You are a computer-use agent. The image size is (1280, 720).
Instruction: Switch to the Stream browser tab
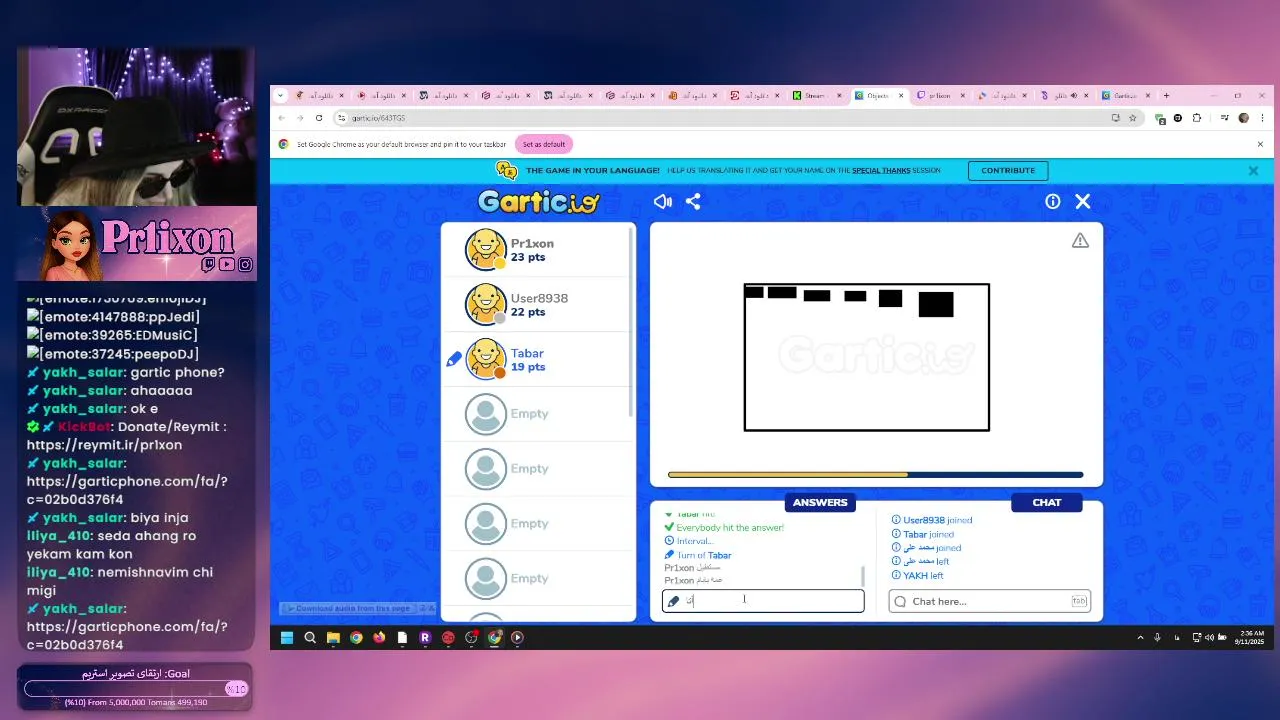coord(815,96)
